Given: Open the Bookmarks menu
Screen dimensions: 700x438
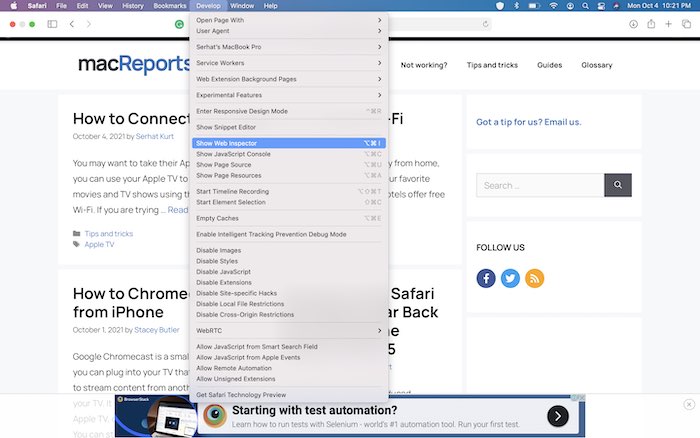Looking at the screenshot, I should [170, 6].
